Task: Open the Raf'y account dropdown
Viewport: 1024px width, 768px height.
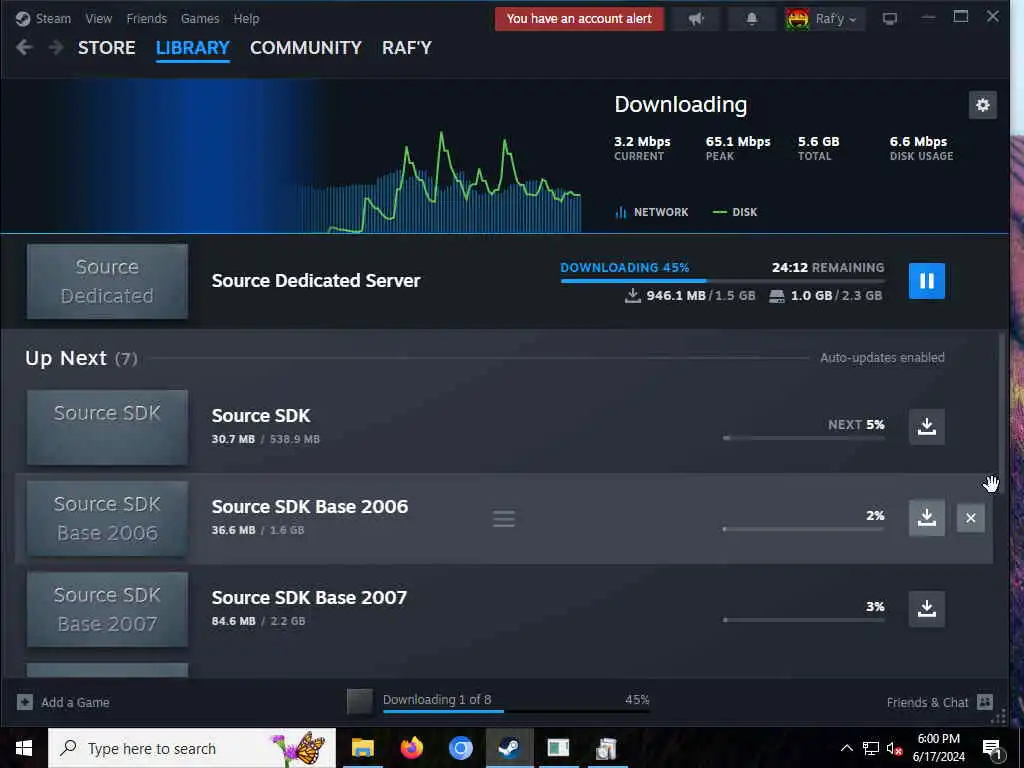Action: coord(836,19)
